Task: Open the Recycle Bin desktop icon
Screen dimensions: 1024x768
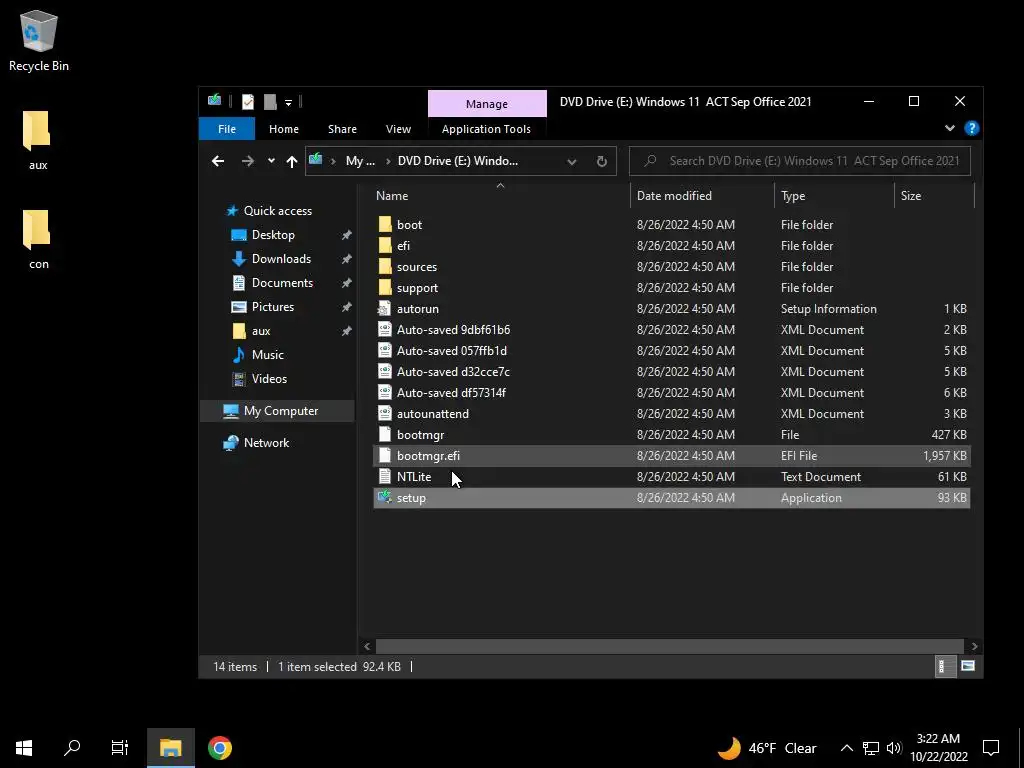Action: [39, 40]
